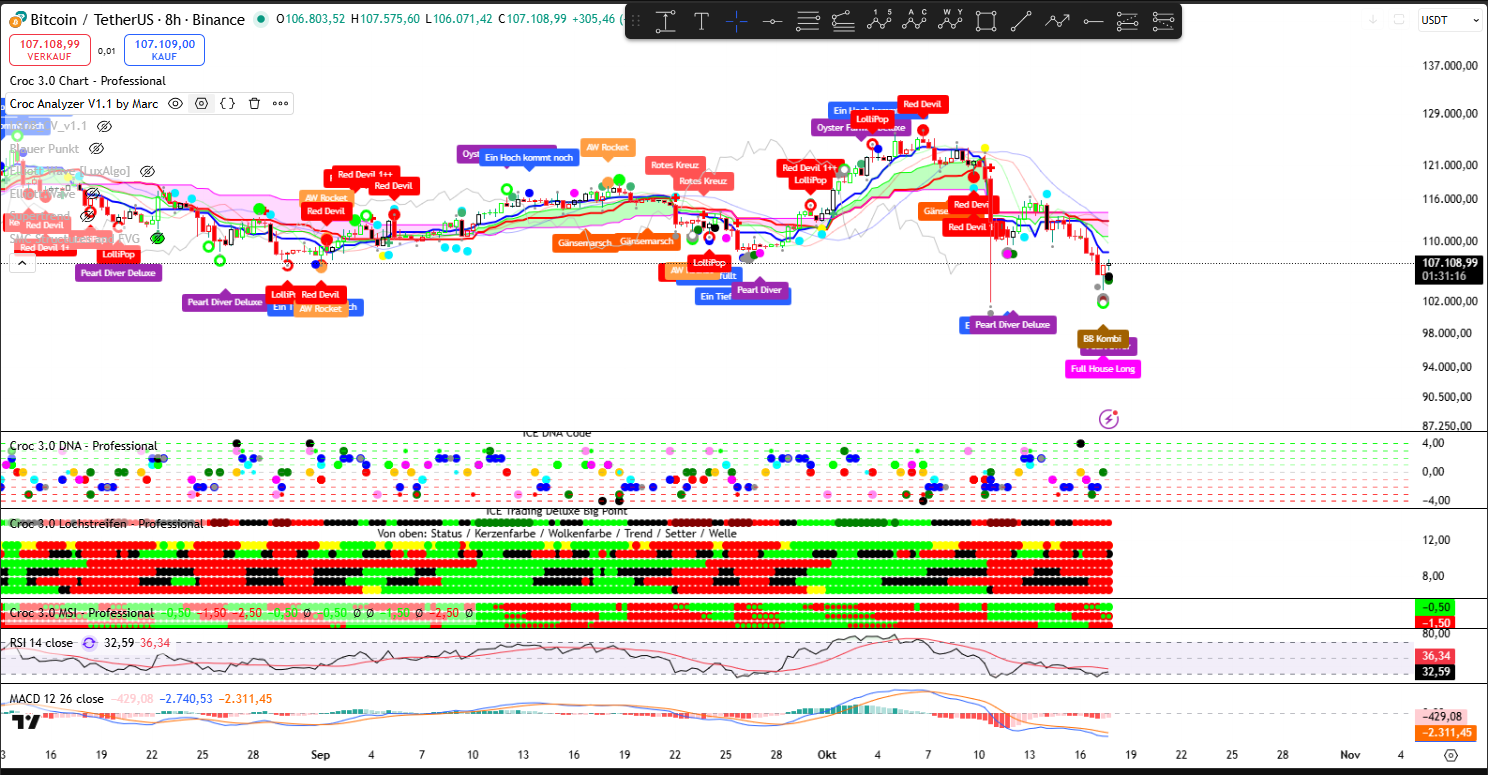This screenshot has height=775, width=1488.
Task: Open more options for Croc Analyzer indicator
Action: [280, 103]
